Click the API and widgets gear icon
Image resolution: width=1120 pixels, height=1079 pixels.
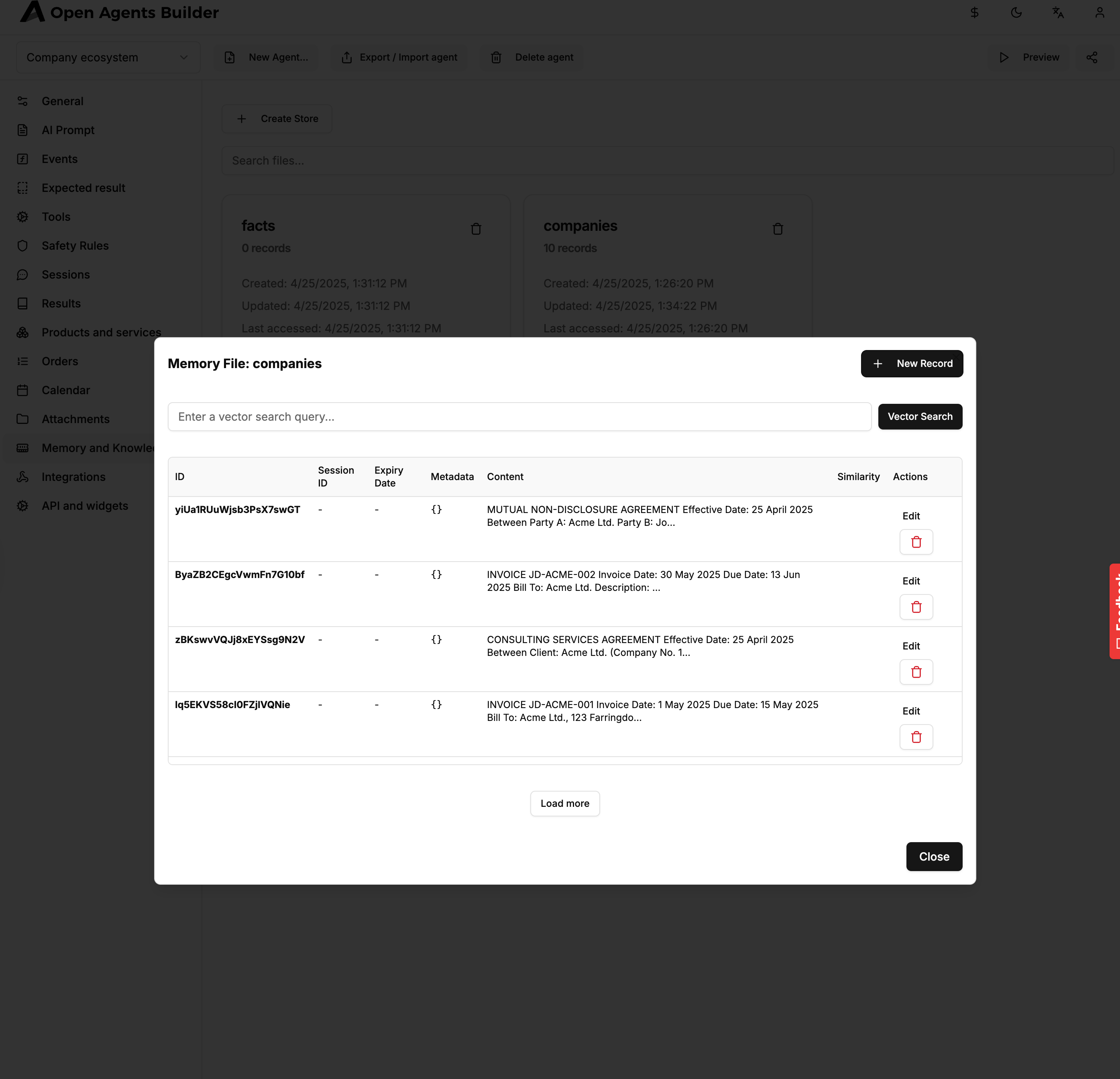pos(23,506)
